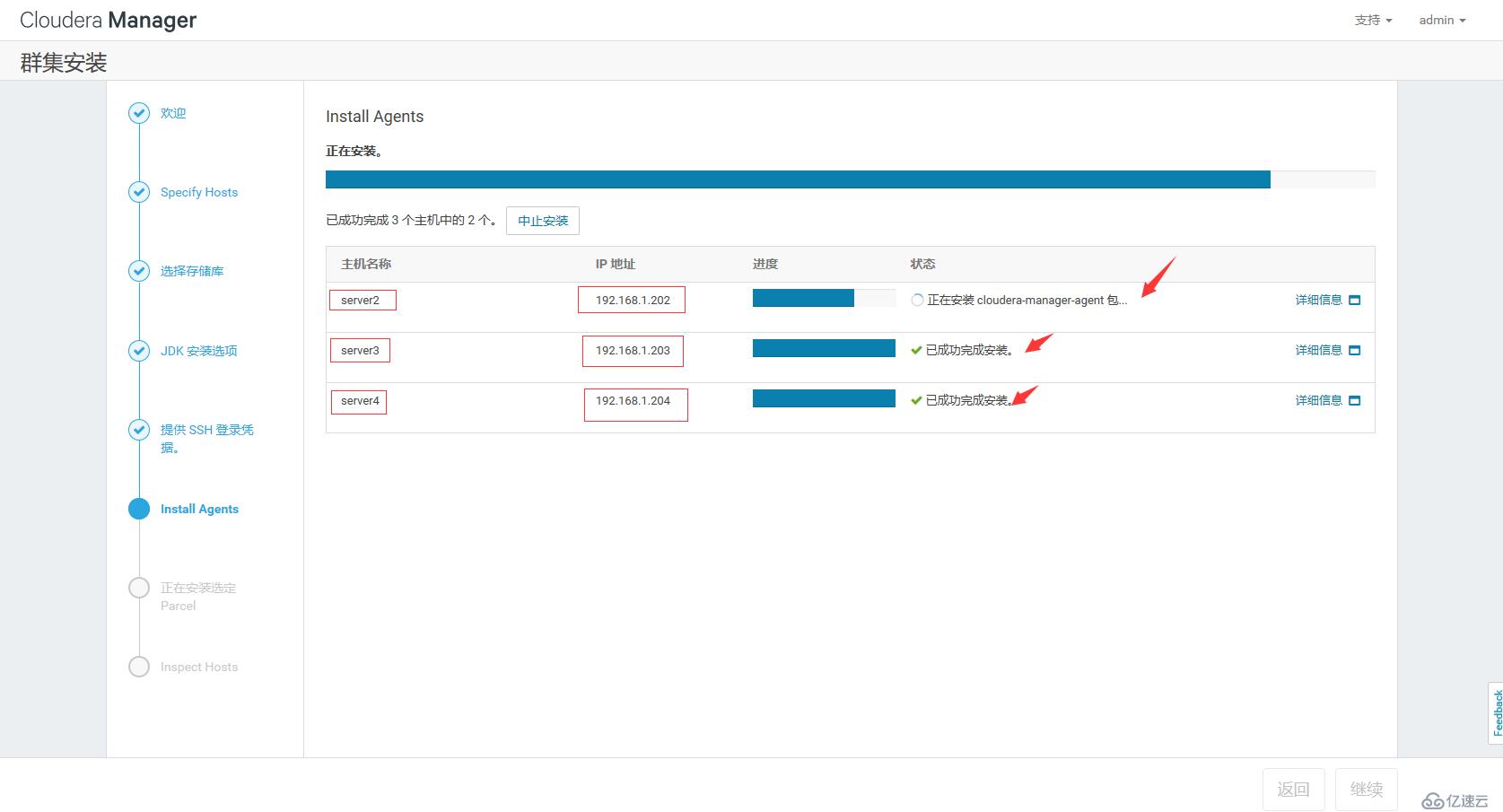Image resolution: width=1503 pixels, height=812 pixels.
Task: Click the 选择存储库 step checkmark icon
Action: click(x=139, y=271)
